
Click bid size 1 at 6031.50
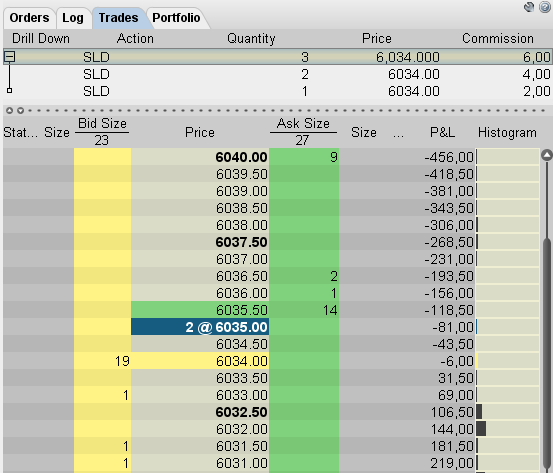click(126, 446)
